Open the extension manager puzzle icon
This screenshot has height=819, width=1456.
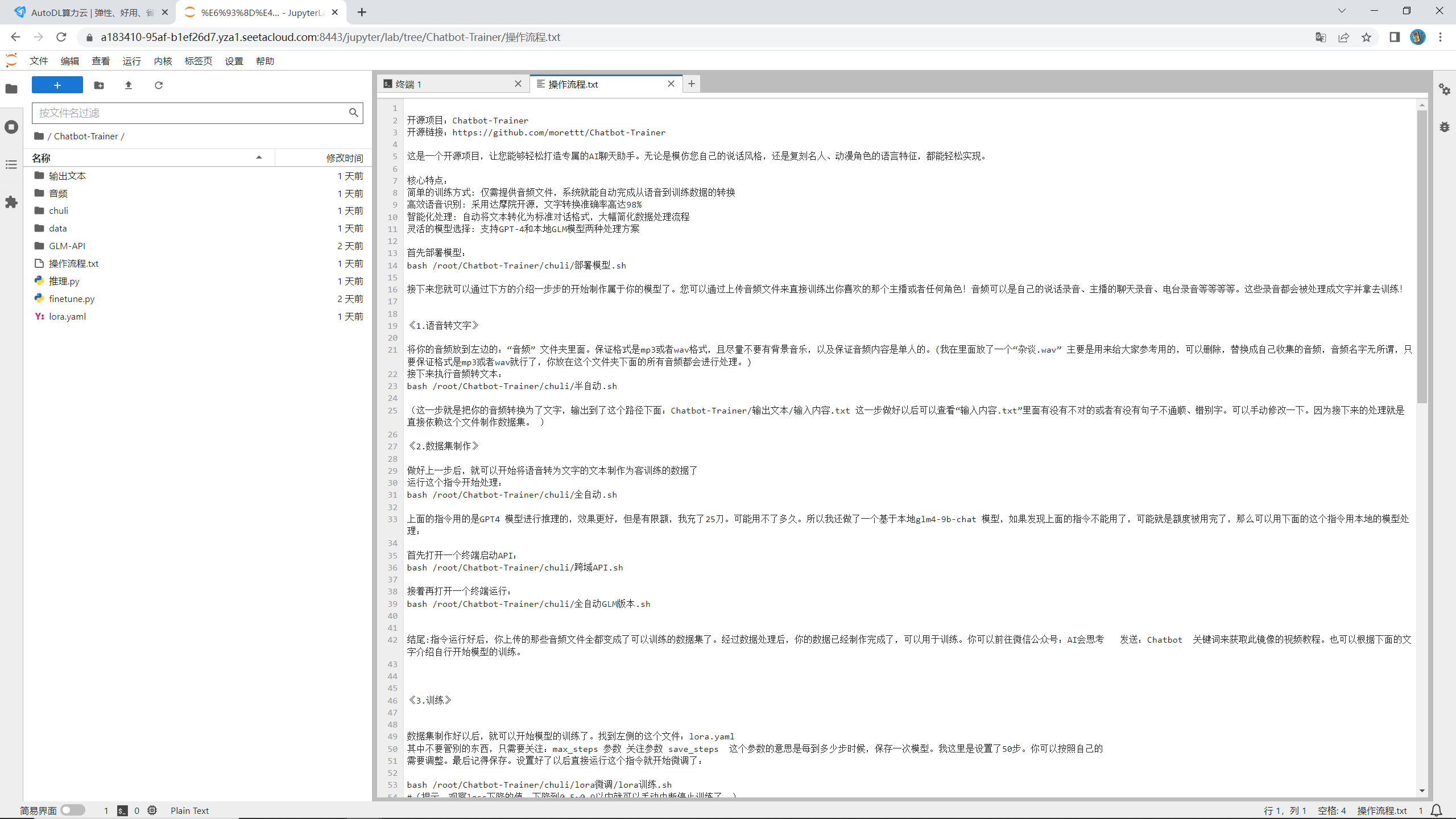click(11, 202)
